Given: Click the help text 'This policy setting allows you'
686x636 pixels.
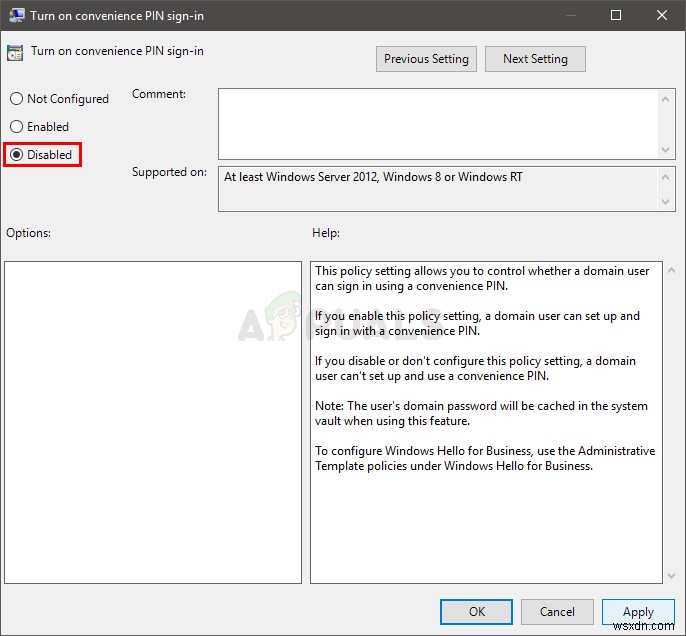Looking at the screenshot, I should pos(482,278).
